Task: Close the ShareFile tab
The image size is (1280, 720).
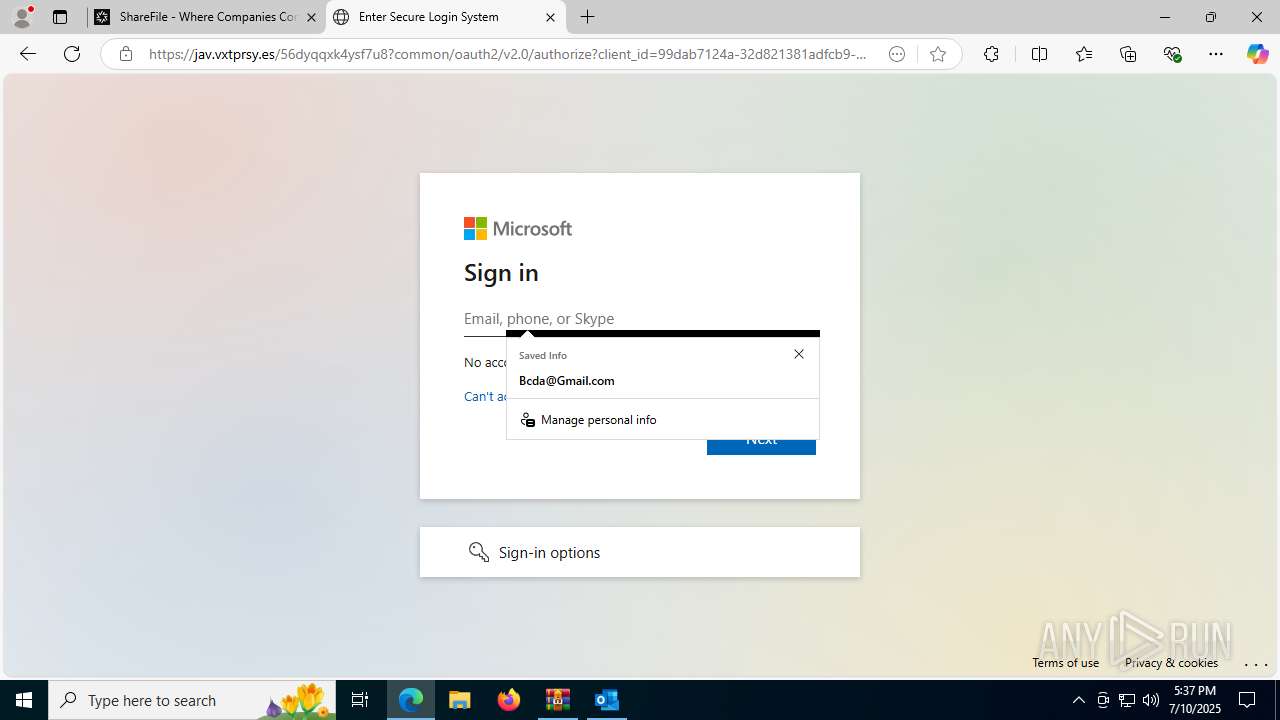Action: click(x=311, y=17)
